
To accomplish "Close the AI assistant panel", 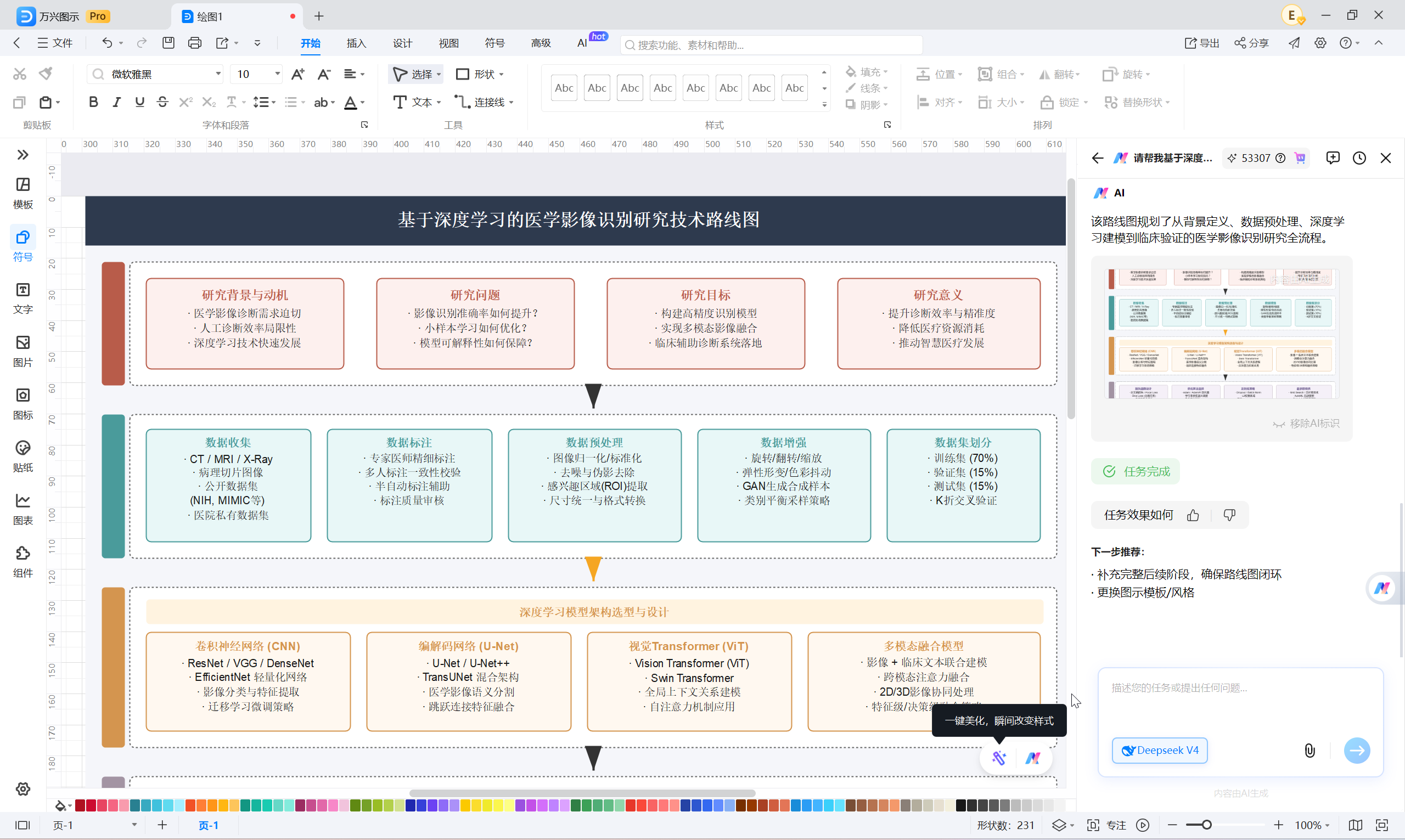I will pos(1385,158).
